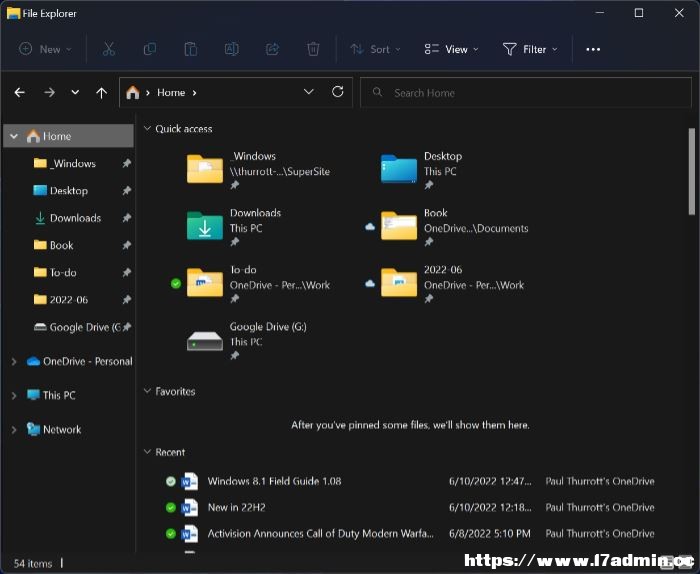The image size is (700, 574).
Task: Open the New dropdown menu
Action: click(45, 49)
